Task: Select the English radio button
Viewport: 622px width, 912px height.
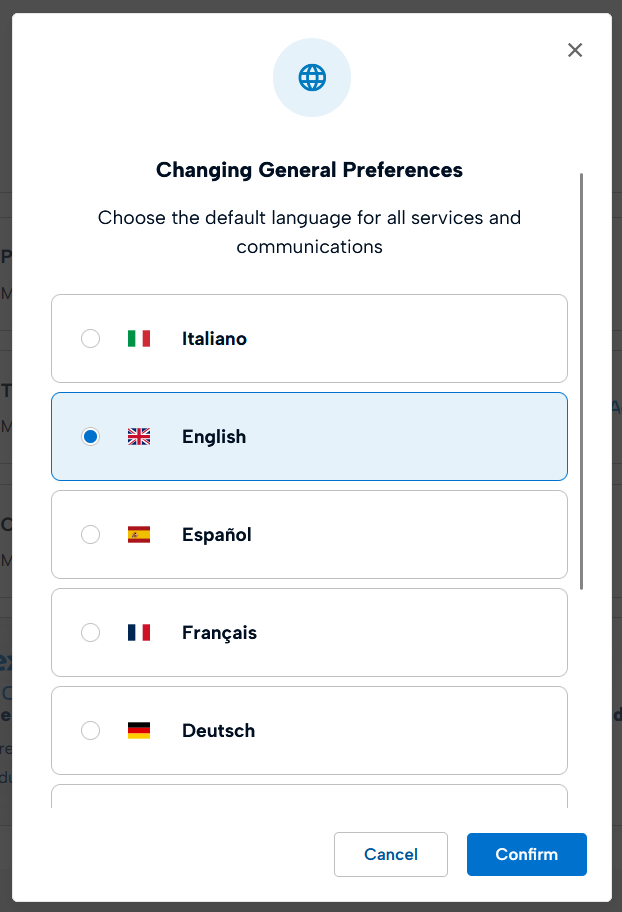Action: [91, 437]
